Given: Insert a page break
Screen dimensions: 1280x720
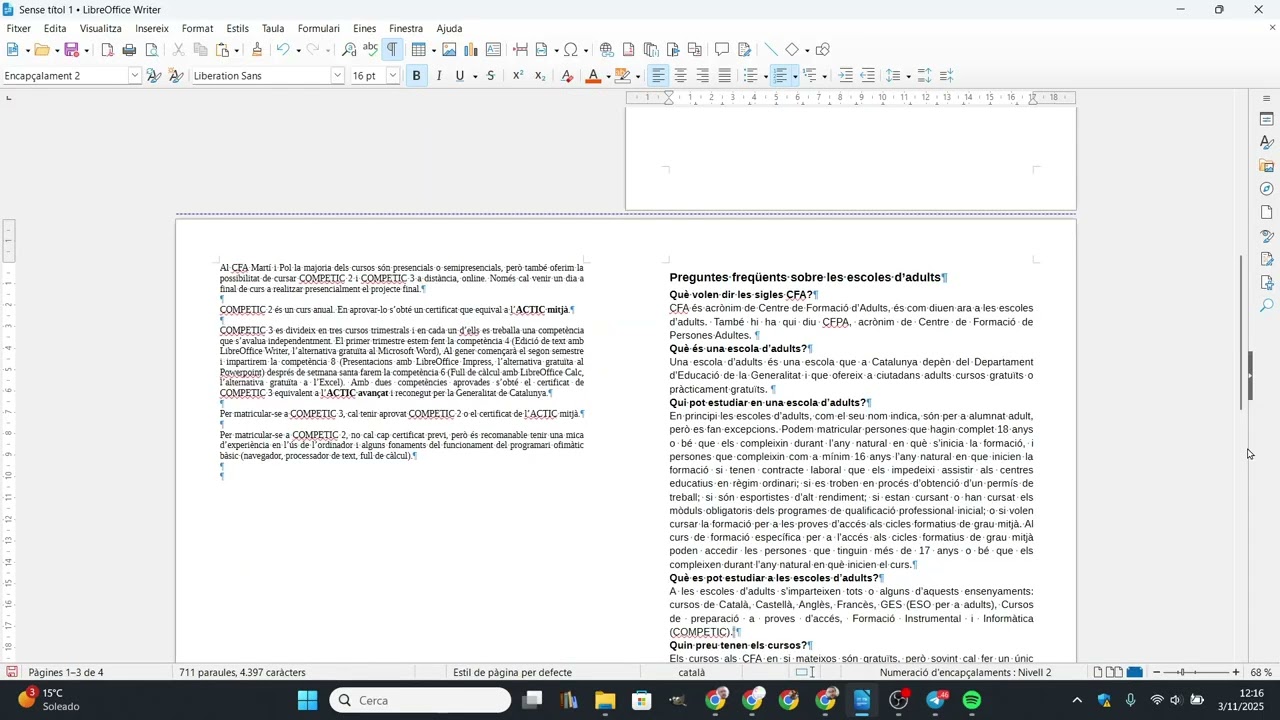Looking at the screenshot, I should tap(520, 50).
